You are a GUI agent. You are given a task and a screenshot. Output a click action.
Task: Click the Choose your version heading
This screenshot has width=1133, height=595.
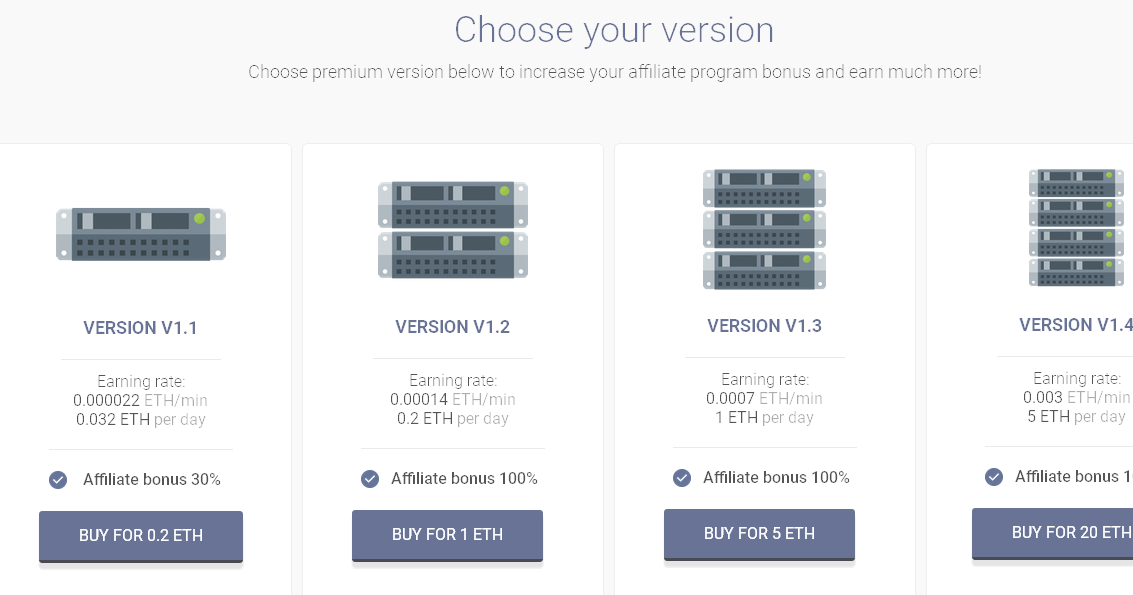613,29
